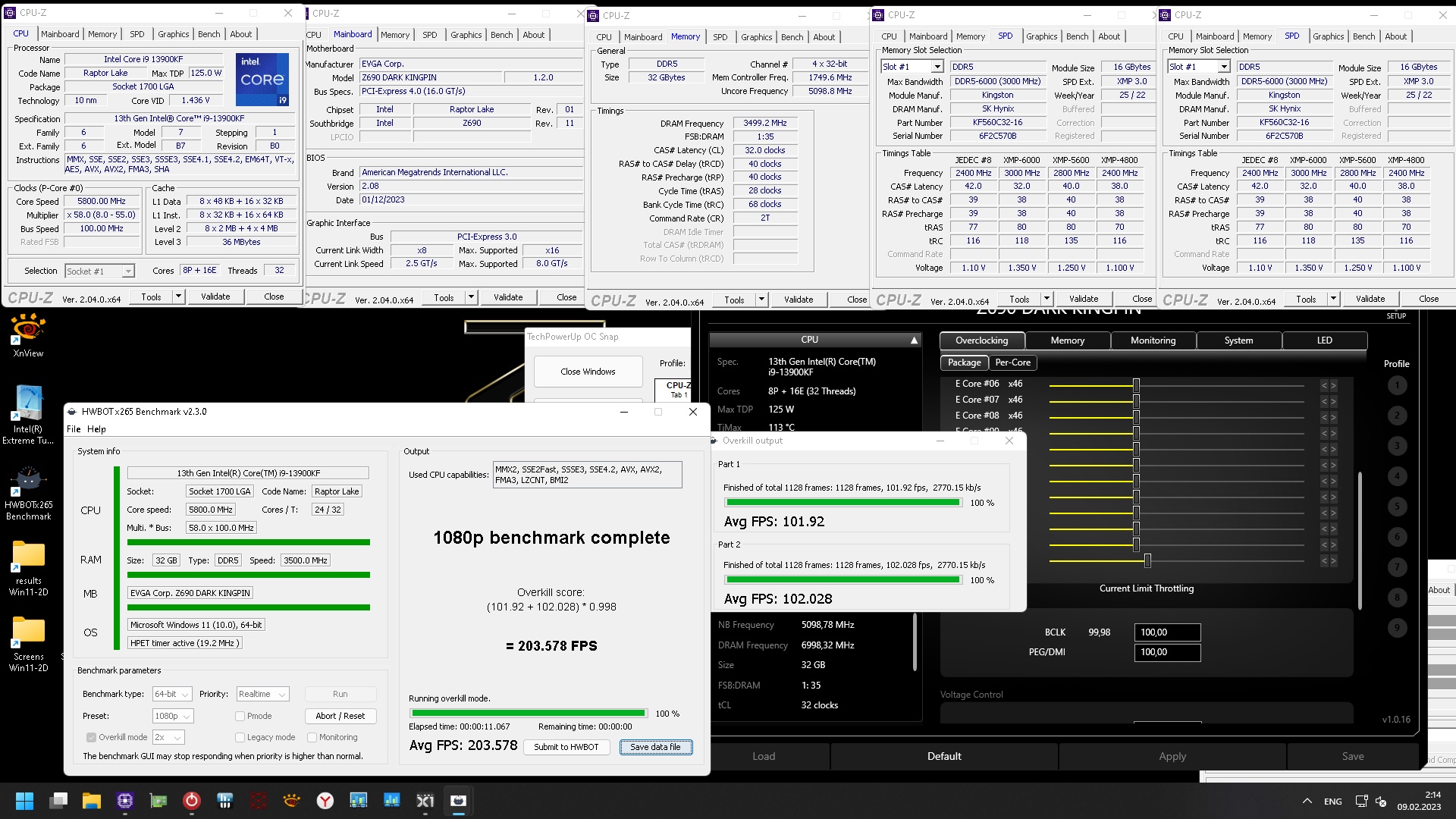The image size is (1456, 819).
Task: Show hidden system tray icons
Action: tap(1307, 801)
